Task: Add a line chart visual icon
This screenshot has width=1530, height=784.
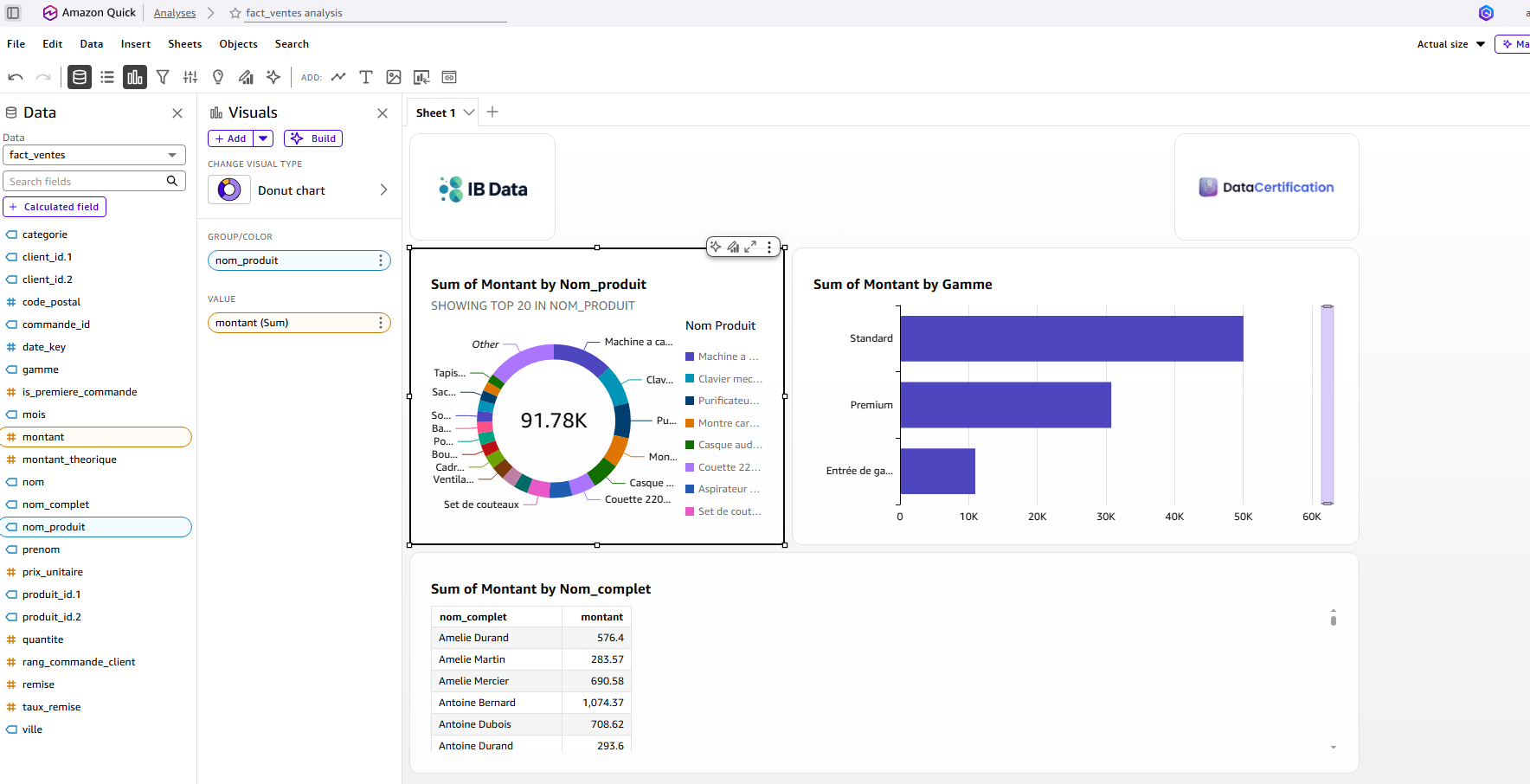Action: [x=338, y=77]
